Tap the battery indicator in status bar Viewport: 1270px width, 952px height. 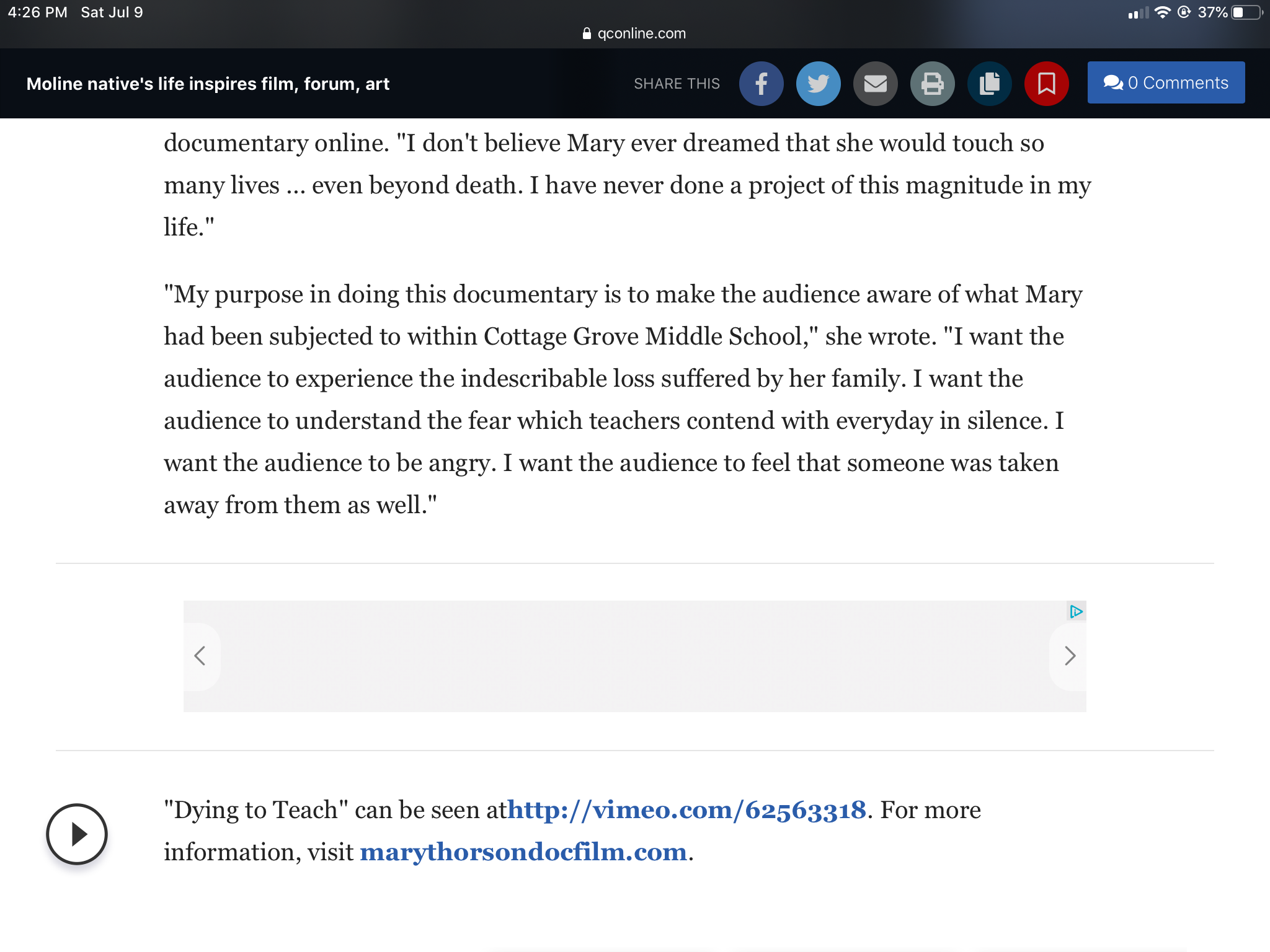[1246, 12]
